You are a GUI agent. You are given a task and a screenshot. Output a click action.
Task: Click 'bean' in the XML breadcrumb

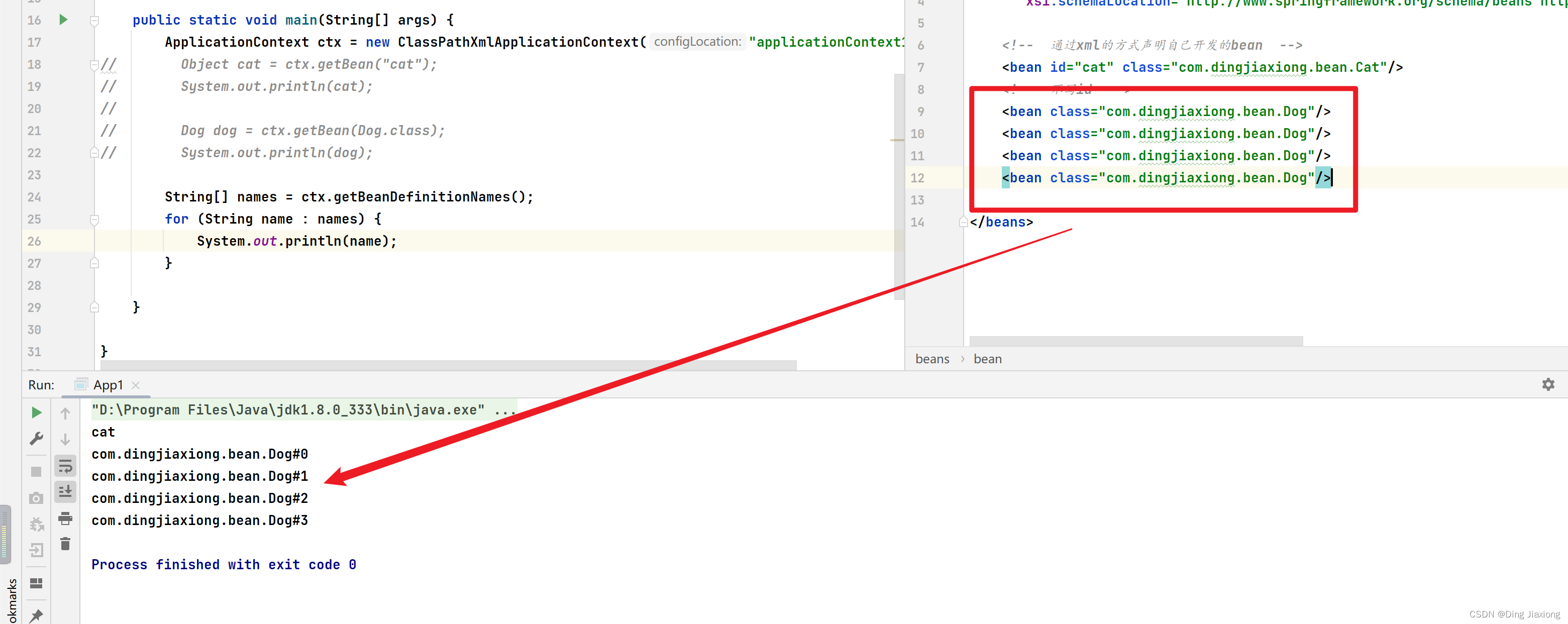[x=987, y=359]
